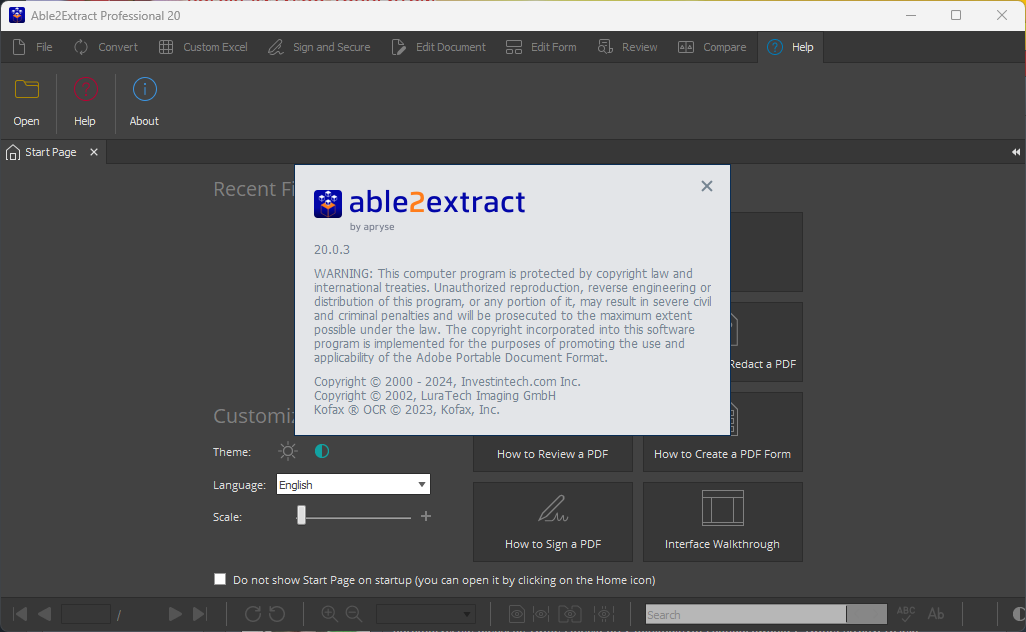
Task: Click the zoom out magnifier icon
Action: tap(354, 614)
